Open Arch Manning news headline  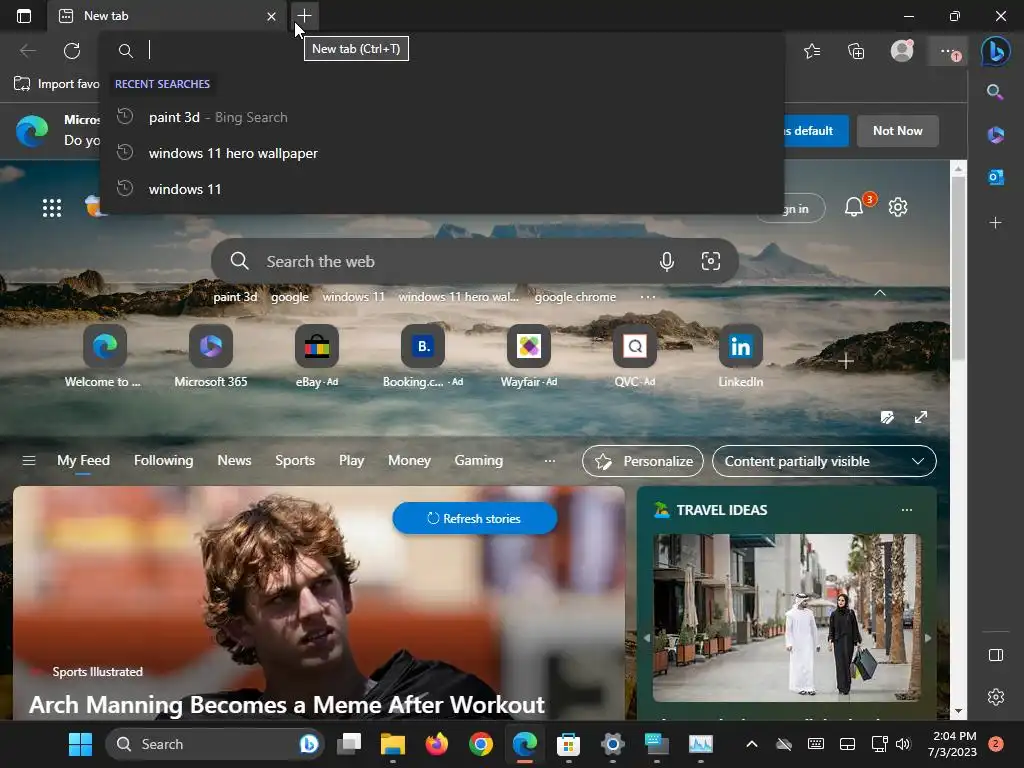[287, 705]
